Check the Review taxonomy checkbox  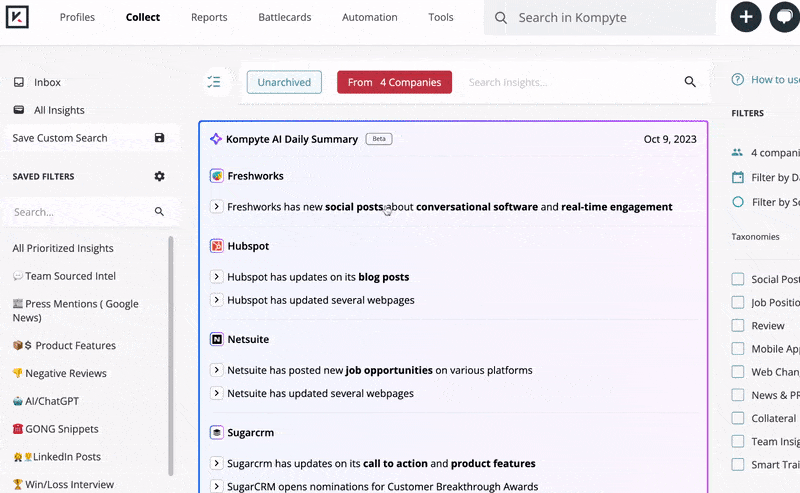point(738,326)
